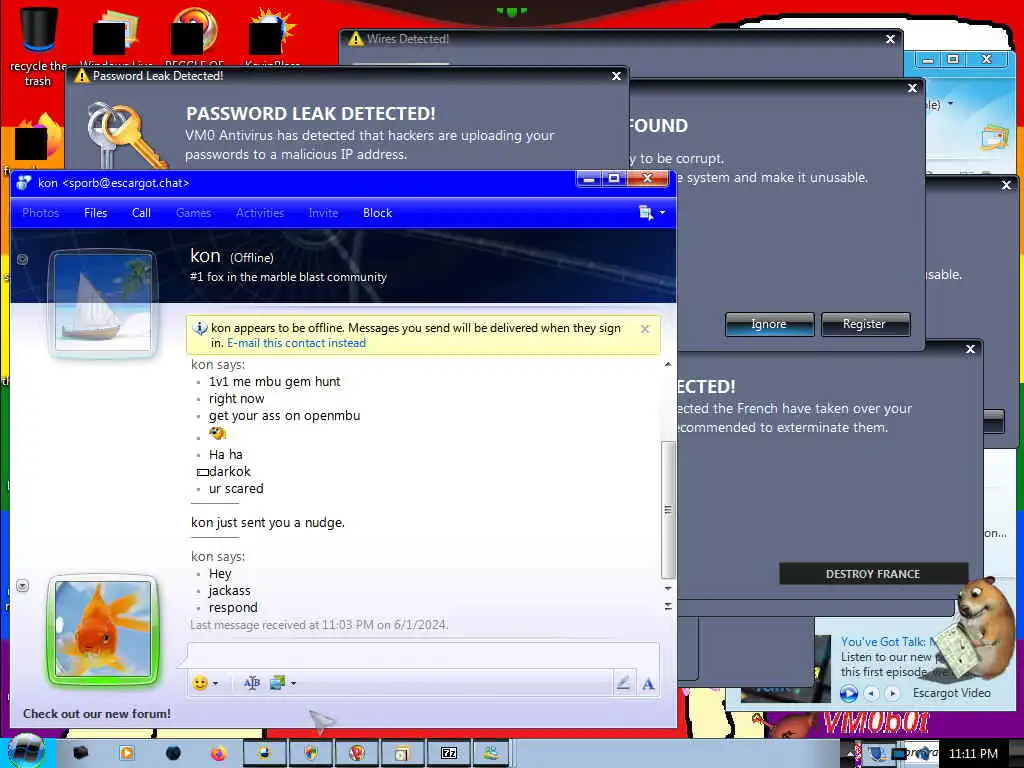Open the Activities menu item
The image size is (1024, 768).
pyautogui.click(x=260, y=213)
